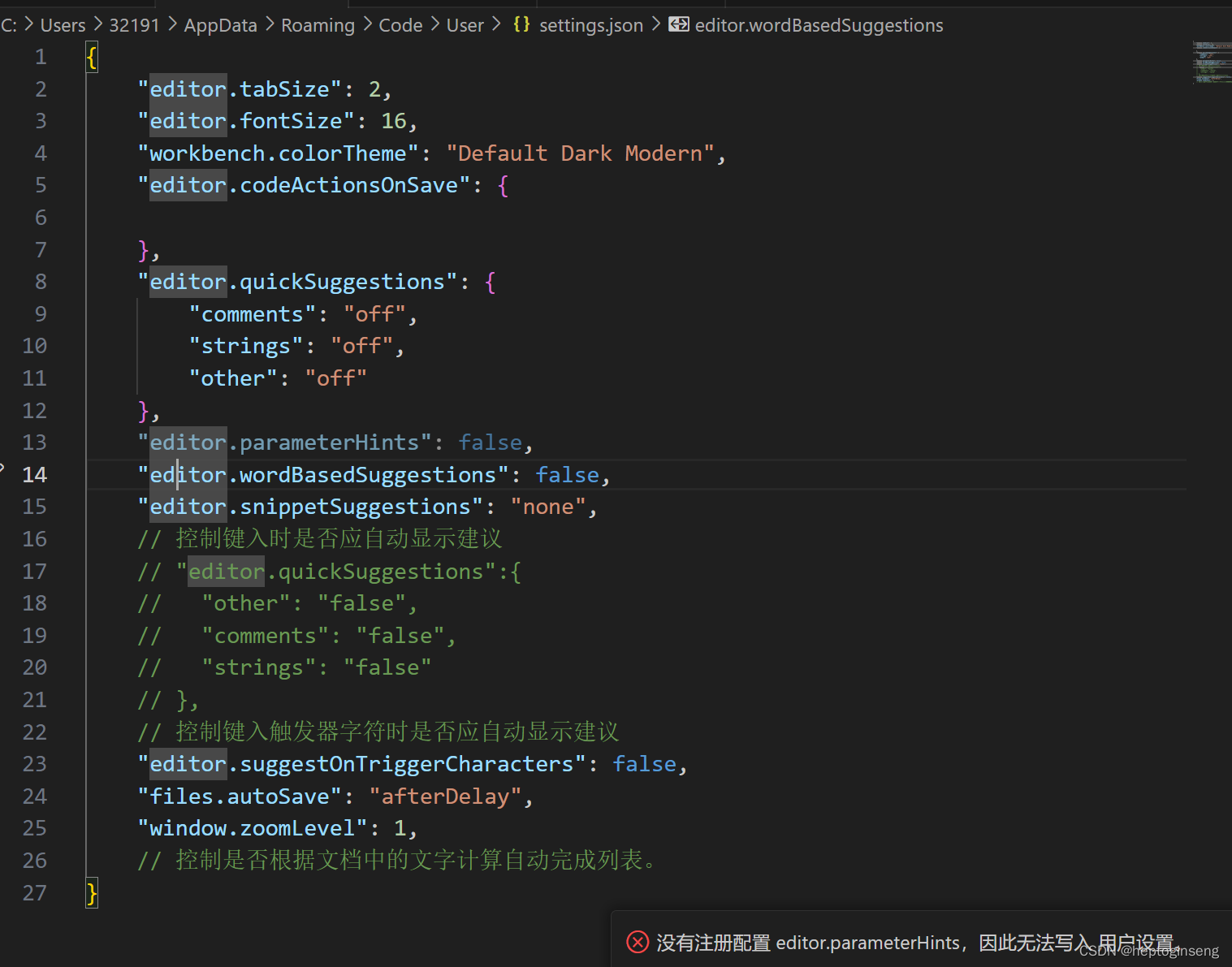Open the Users breadcrumb dropdown

click(63, 24)
